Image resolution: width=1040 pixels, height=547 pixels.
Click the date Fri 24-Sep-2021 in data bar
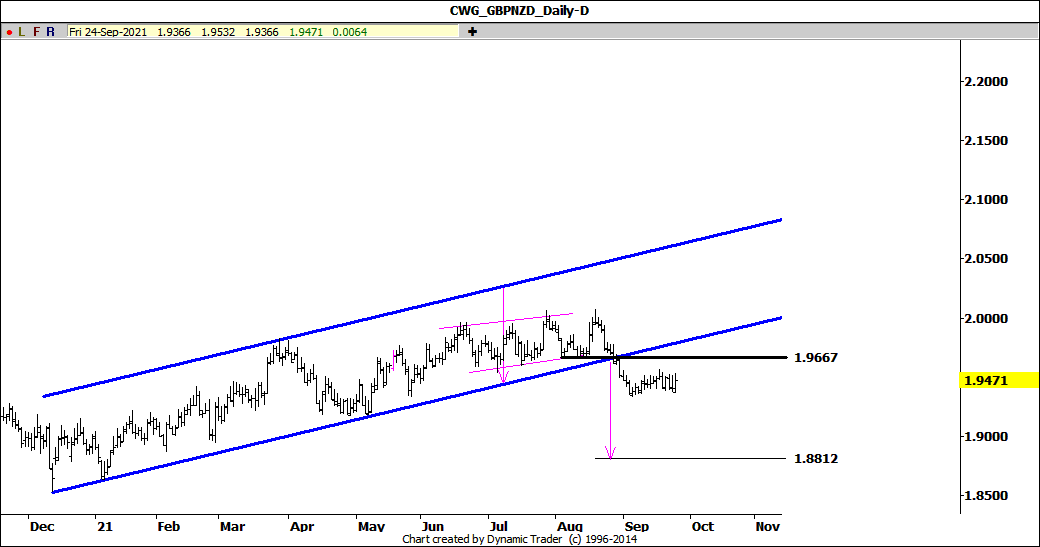coord(108,32)
